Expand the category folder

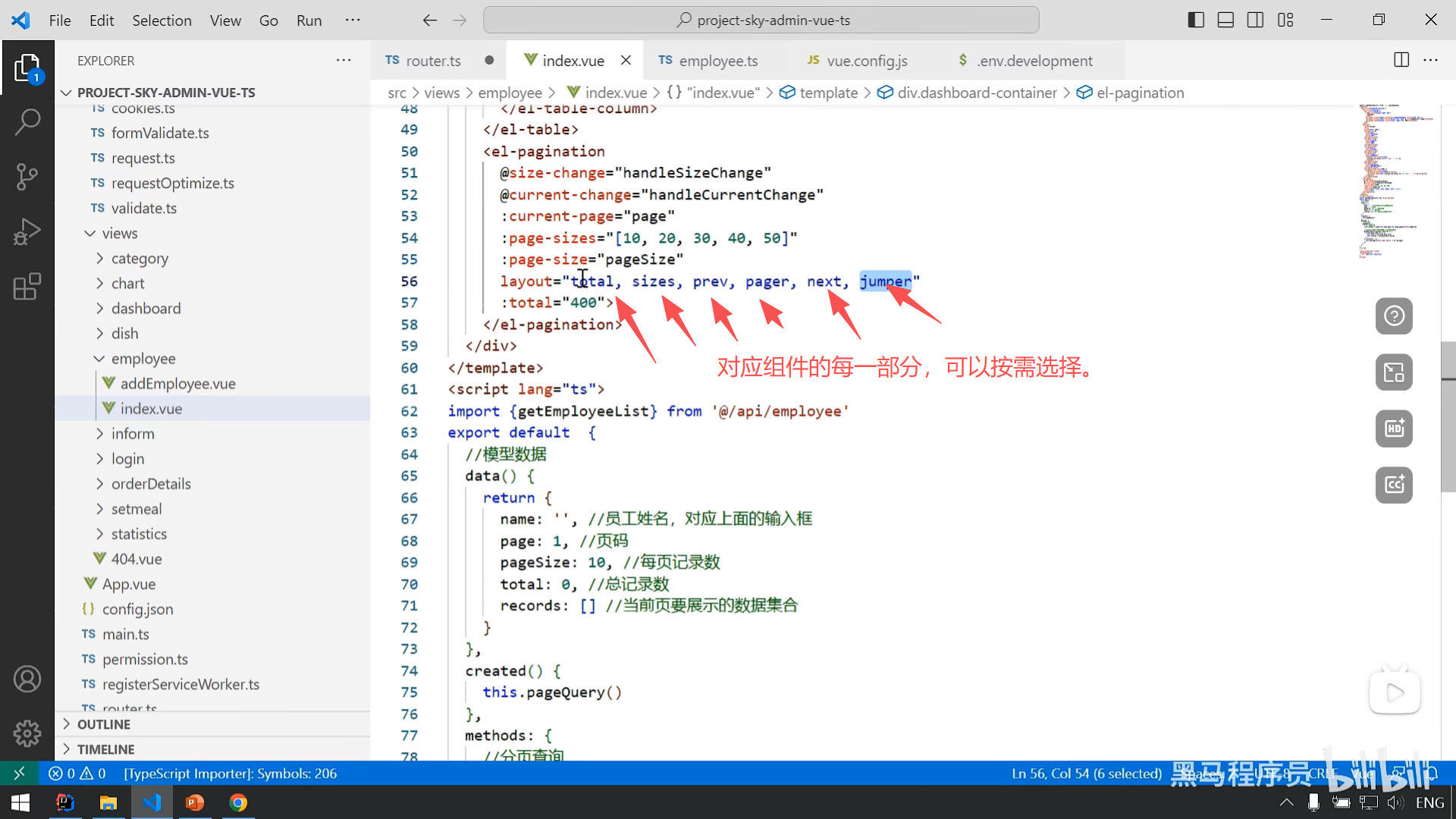(x=140, y=259)
